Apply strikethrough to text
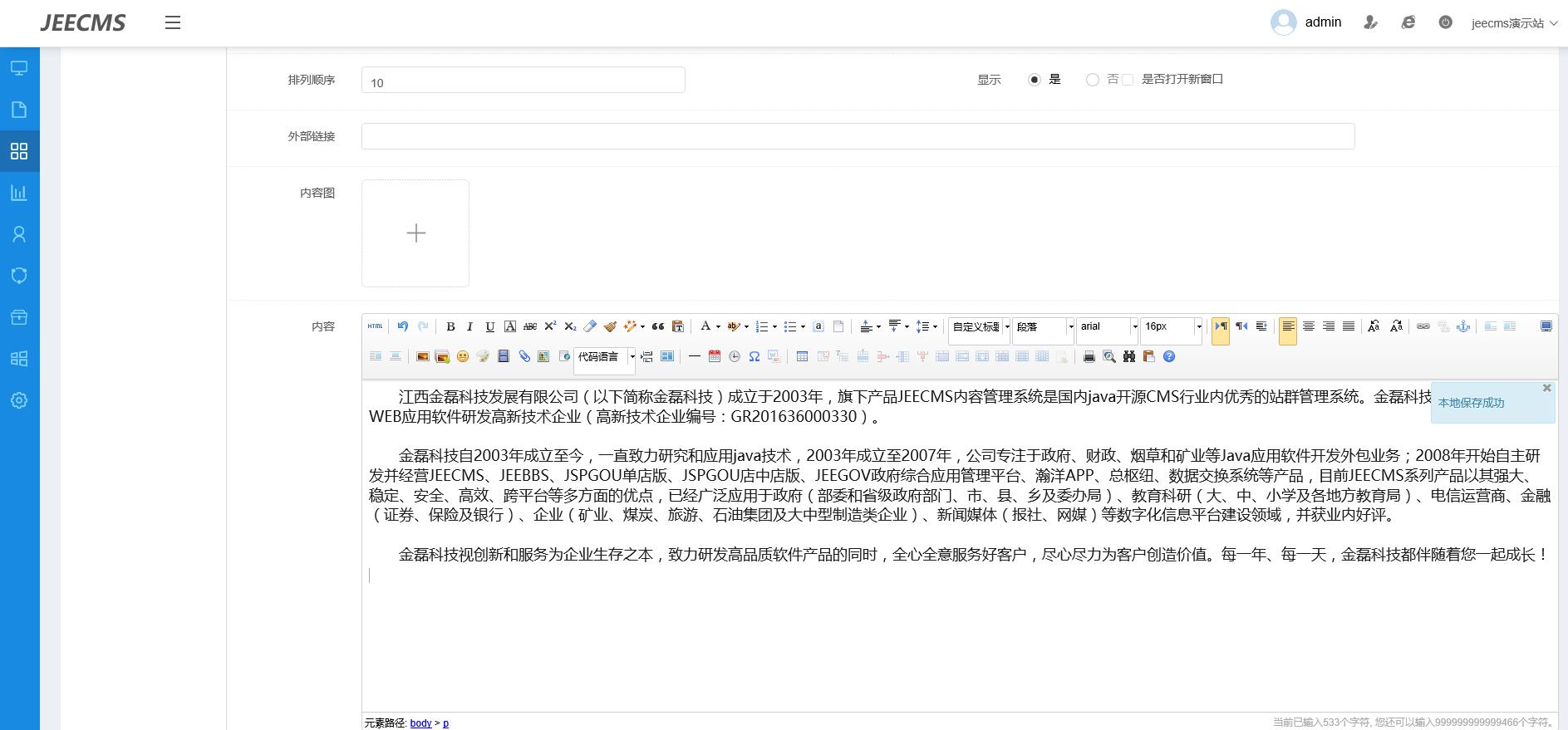Viewport: 1568px width, 730px height. (x=530, y=326)
